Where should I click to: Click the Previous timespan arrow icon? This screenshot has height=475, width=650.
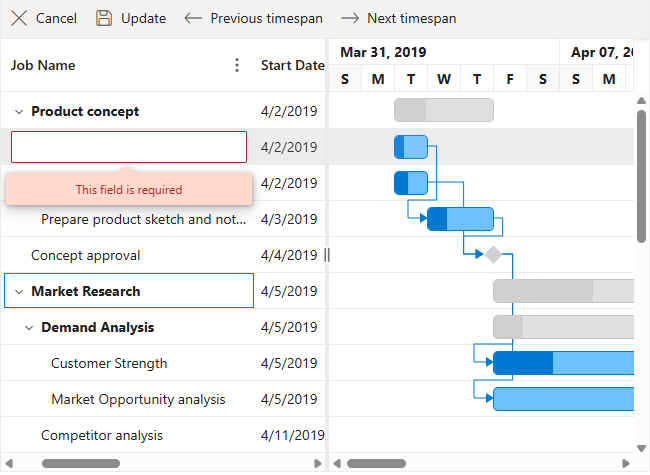193,18
